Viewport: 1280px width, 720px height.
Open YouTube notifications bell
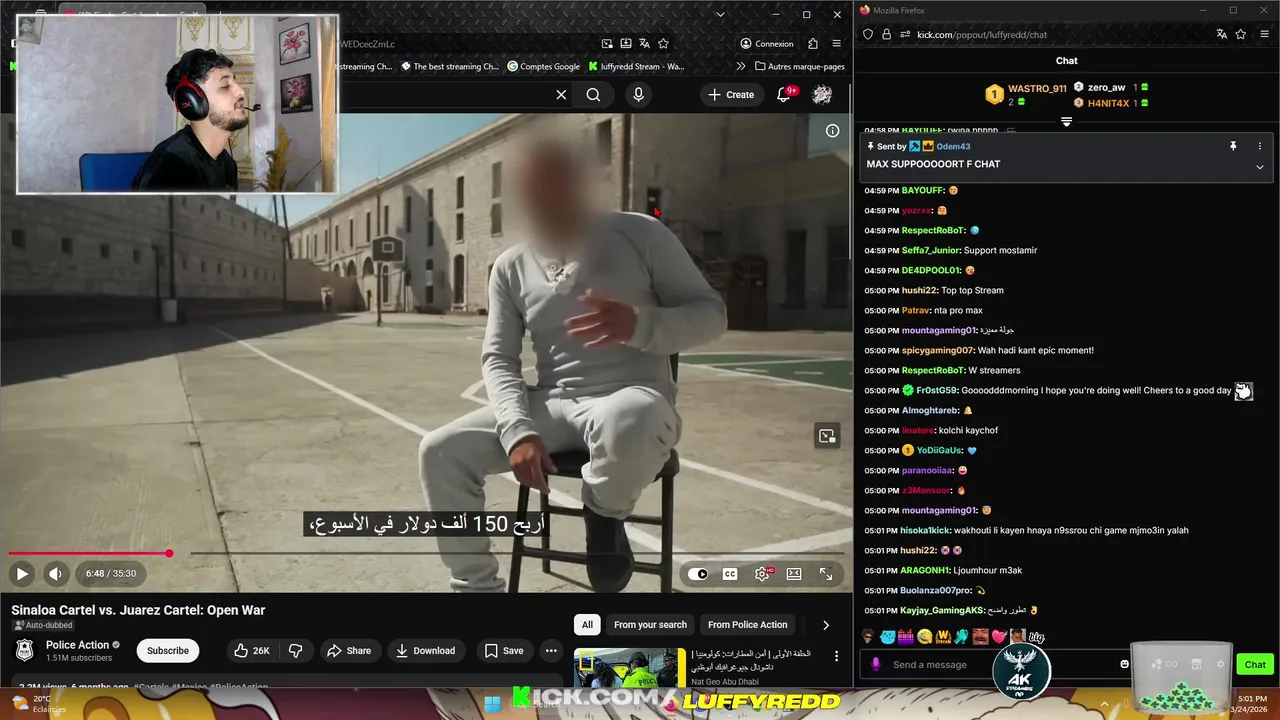coord(785,95)
